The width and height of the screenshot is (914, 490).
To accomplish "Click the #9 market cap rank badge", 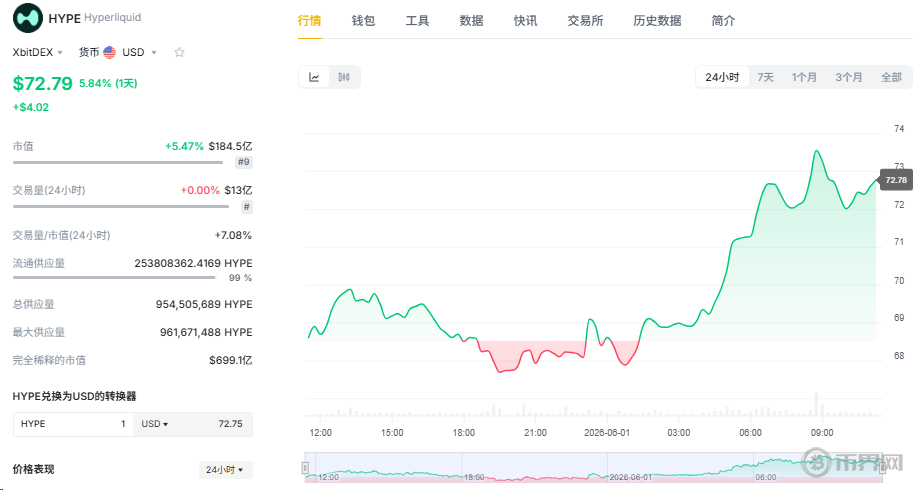I will click(244, 162).
